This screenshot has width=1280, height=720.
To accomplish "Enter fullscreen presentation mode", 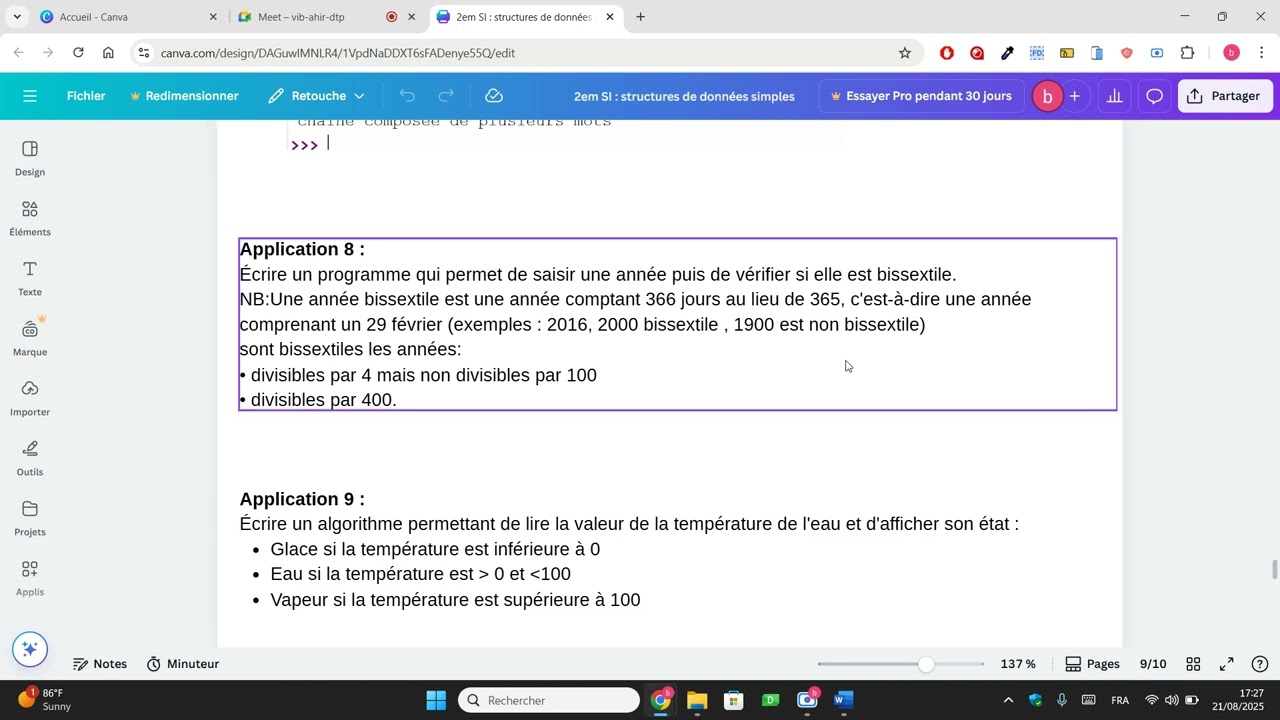I will click(x=1227, y=664).
